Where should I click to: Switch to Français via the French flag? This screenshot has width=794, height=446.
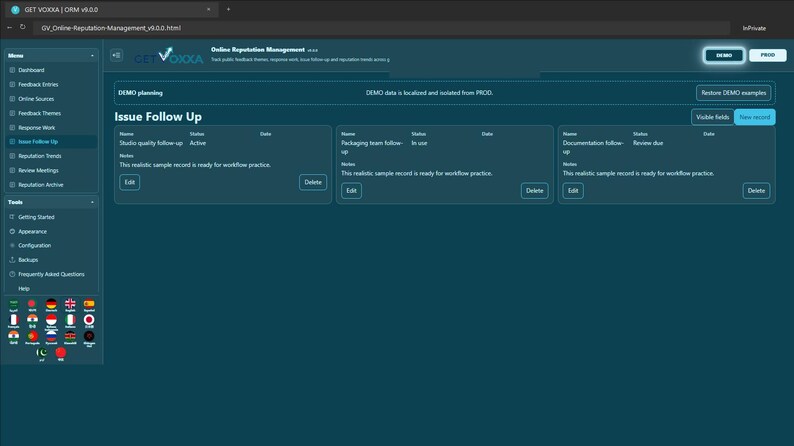click(x=14, y=321)
